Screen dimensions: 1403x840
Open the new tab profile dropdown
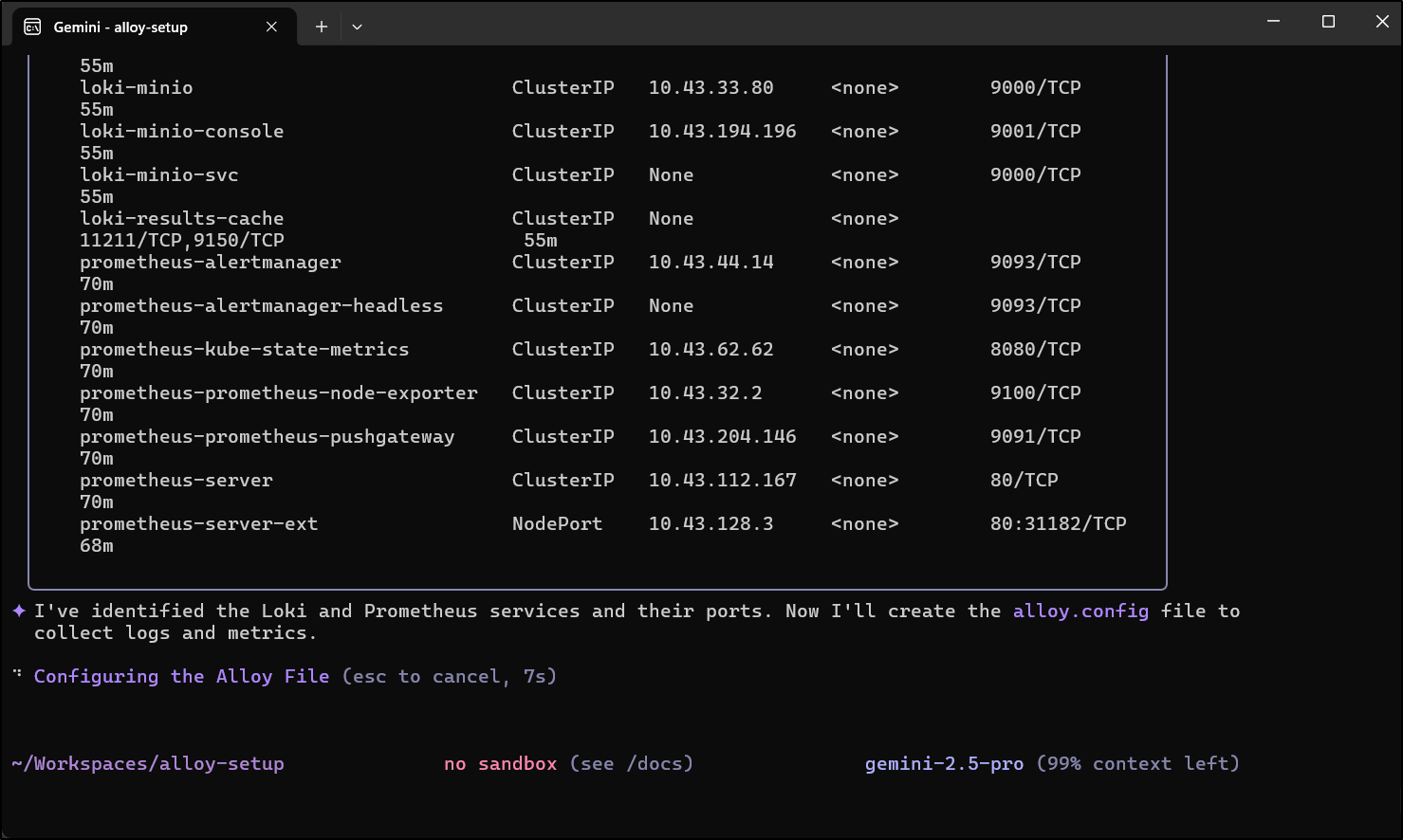[x=357, y=27]
